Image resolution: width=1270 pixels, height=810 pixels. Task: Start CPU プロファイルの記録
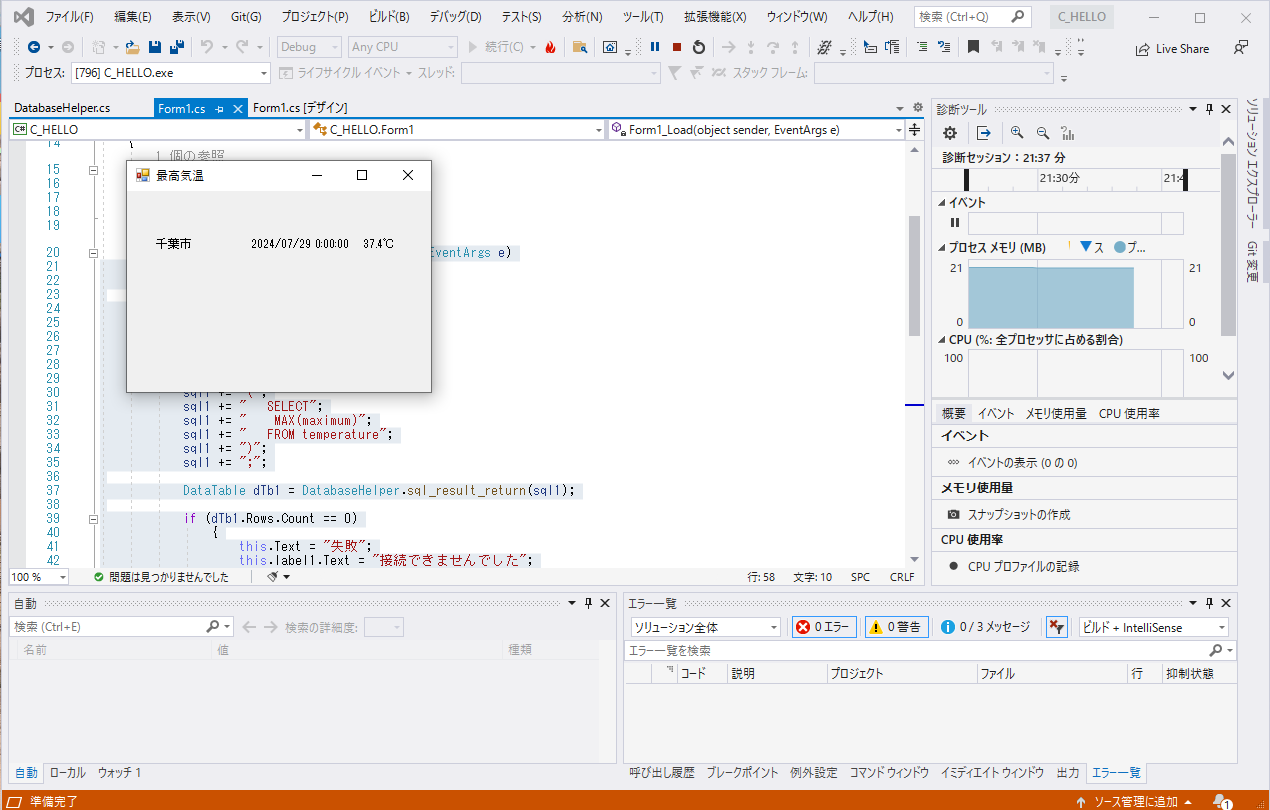click(1023, 566)
